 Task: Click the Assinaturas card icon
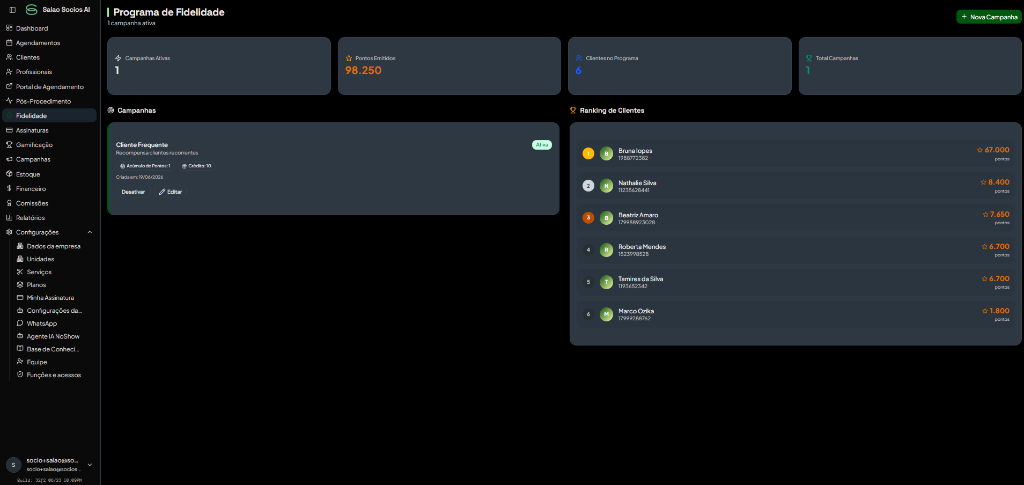pos(9,131)
